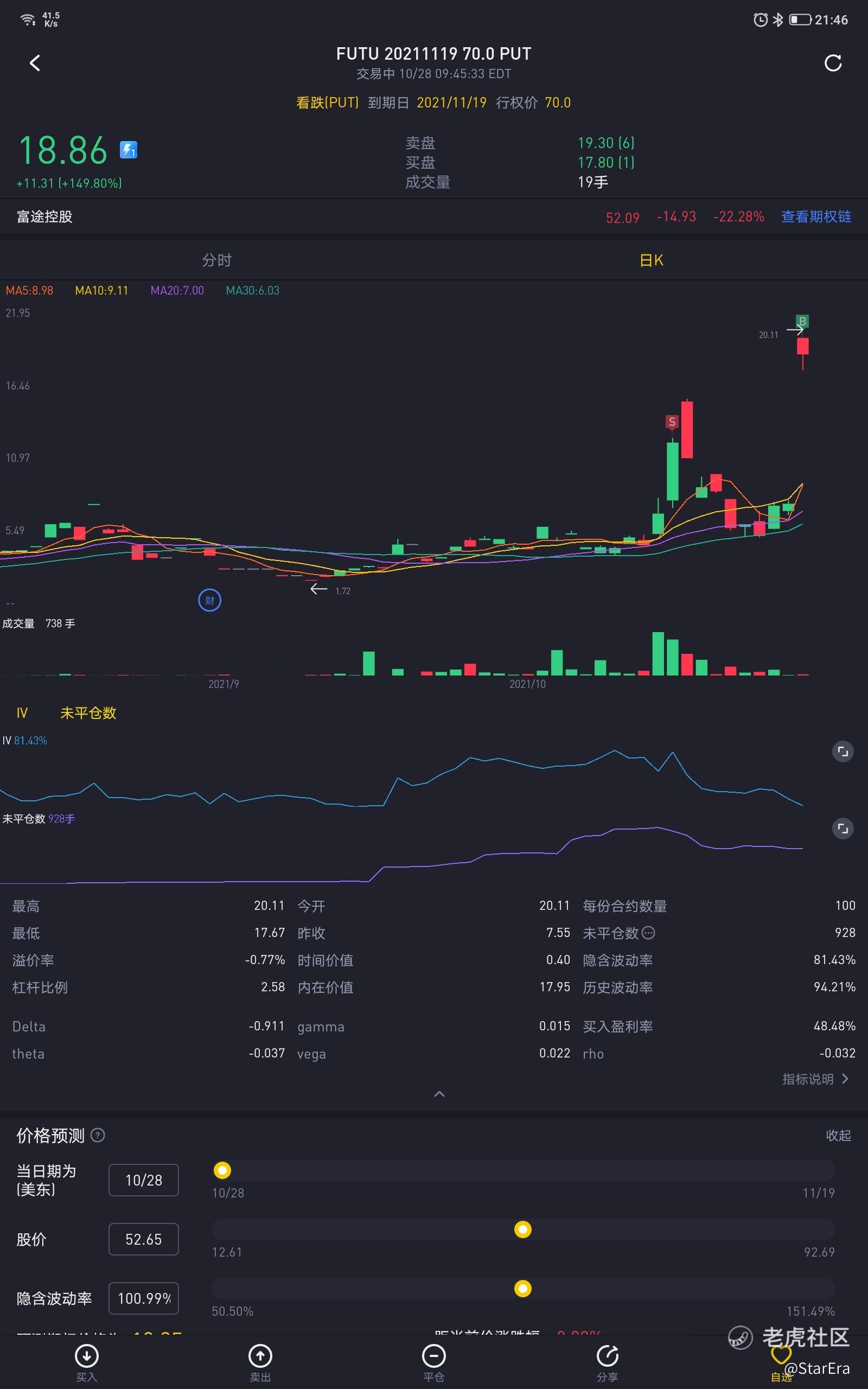
Task: Tap the 52.65 stock price field
Action: pos(144,1239)
